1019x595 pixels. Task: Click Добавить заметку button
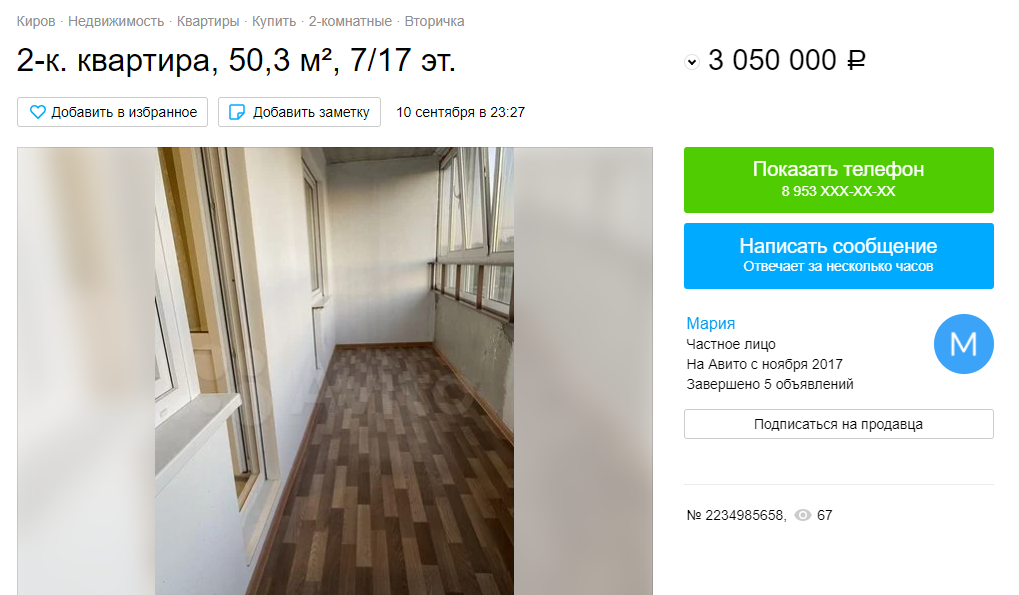coord(300,112)
